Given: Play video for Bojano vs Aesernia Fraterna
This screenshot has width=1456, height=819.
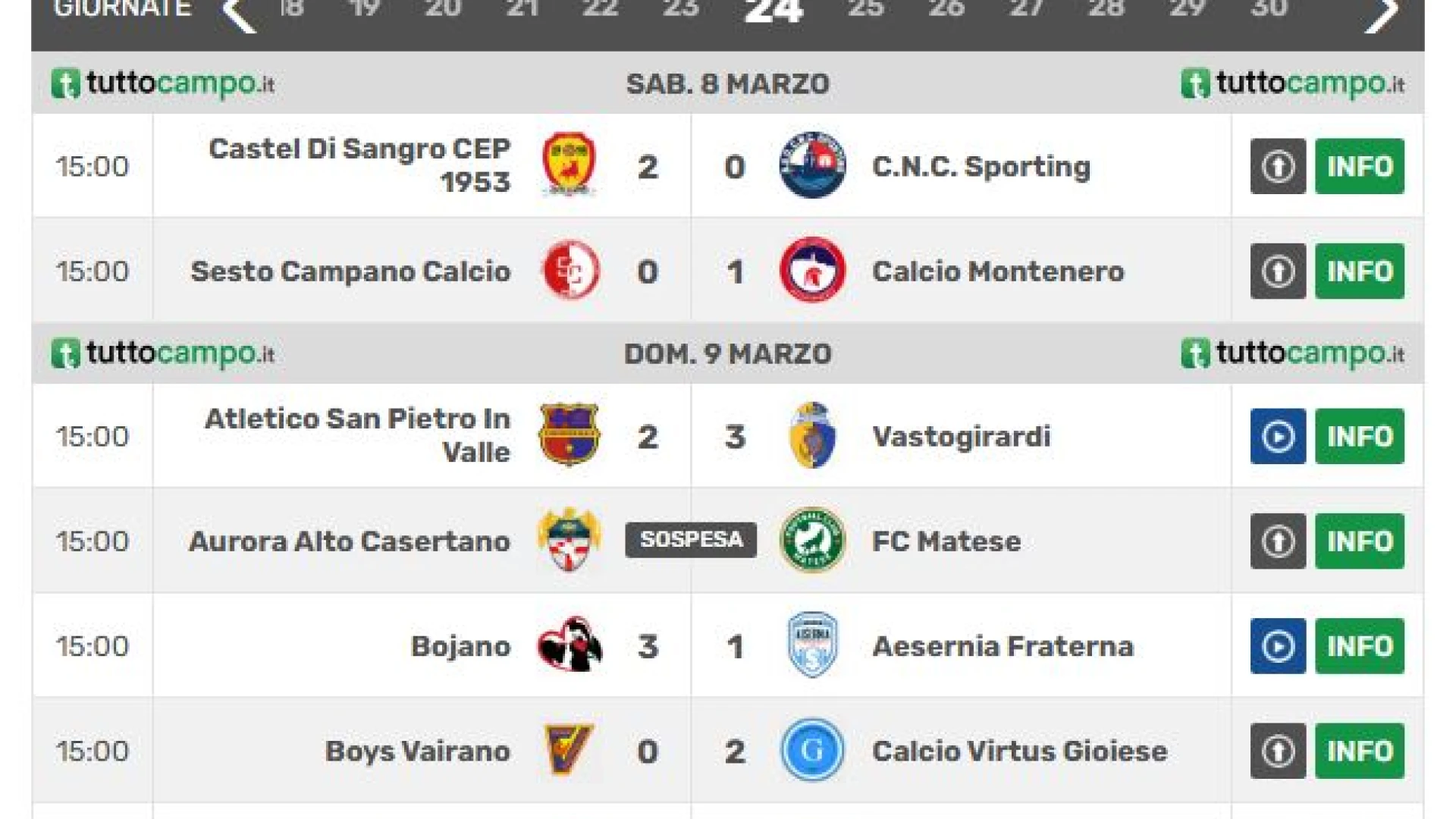Looking at the screenshot, I should click(x=1278, y=646).
